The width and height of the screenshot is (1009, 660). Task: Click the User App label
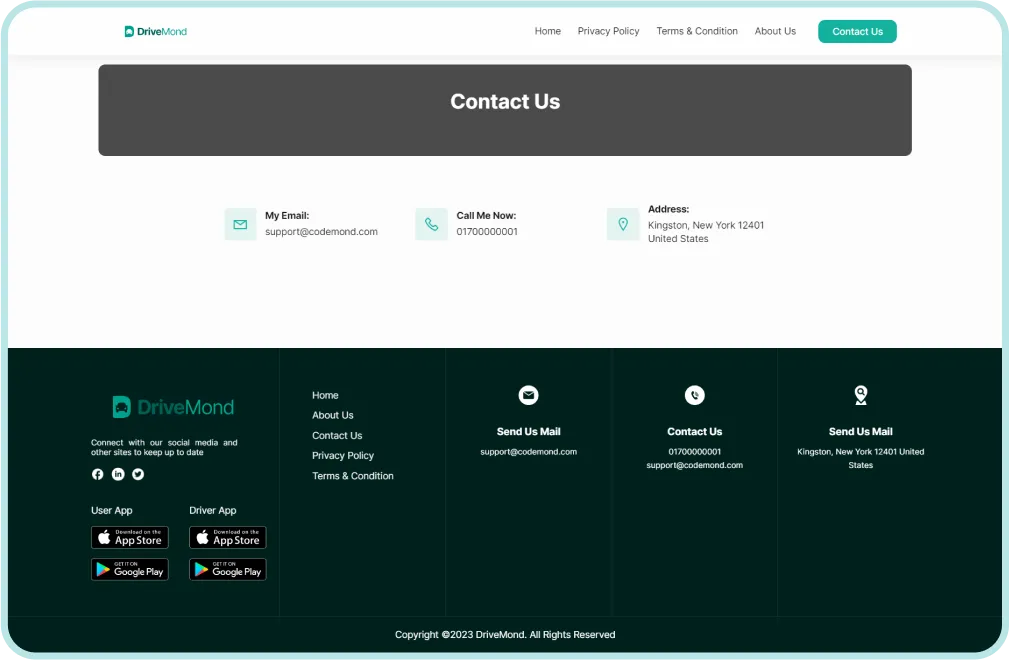click(111, 510)
